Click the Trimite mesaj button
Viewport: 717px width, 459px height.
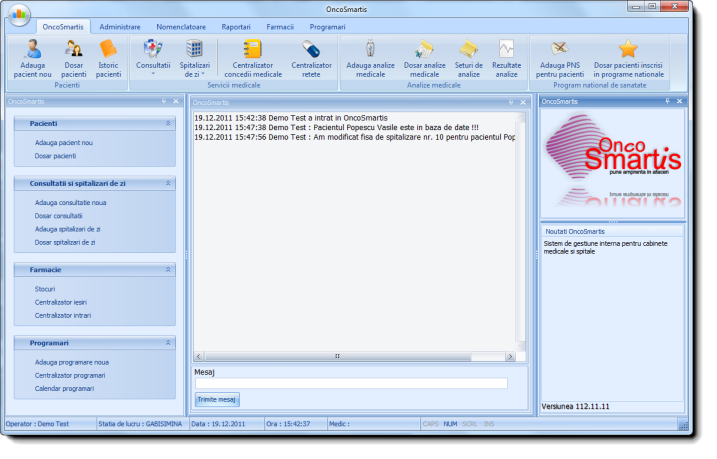tap(217, 400)
